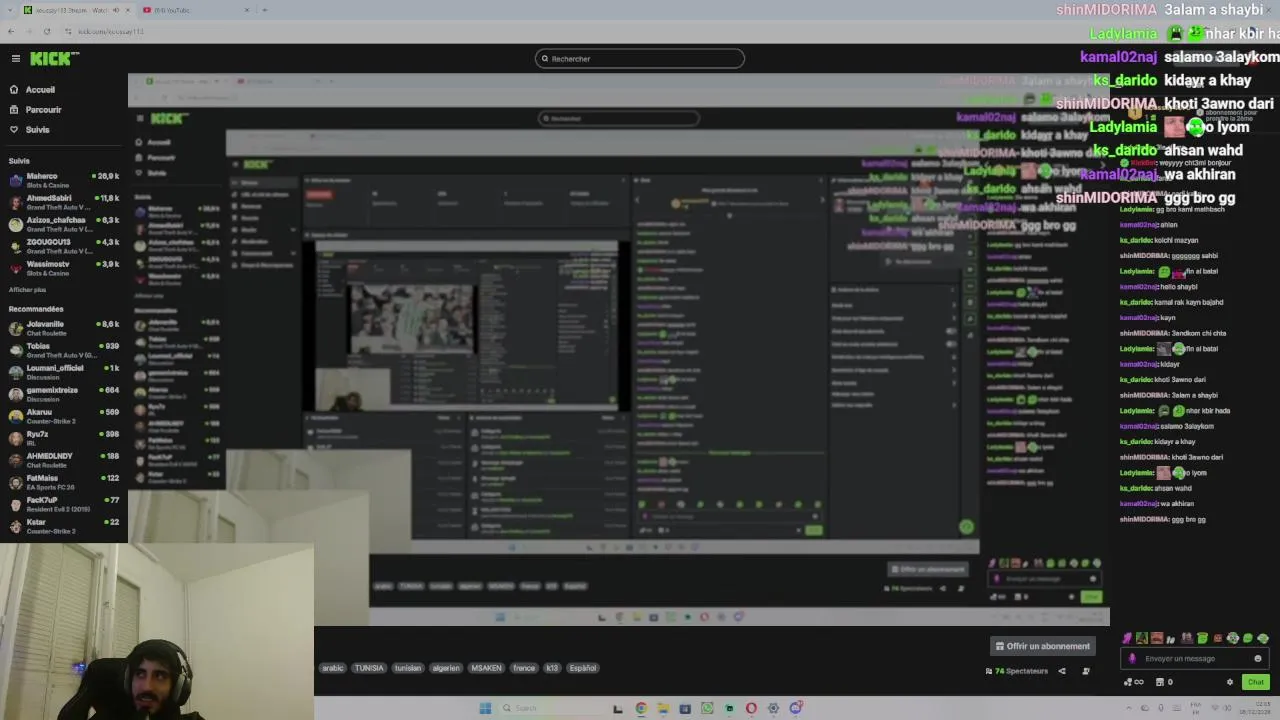Click the shop icon showing 0
Screen dimensions: 1280x720
[1163, 682]
